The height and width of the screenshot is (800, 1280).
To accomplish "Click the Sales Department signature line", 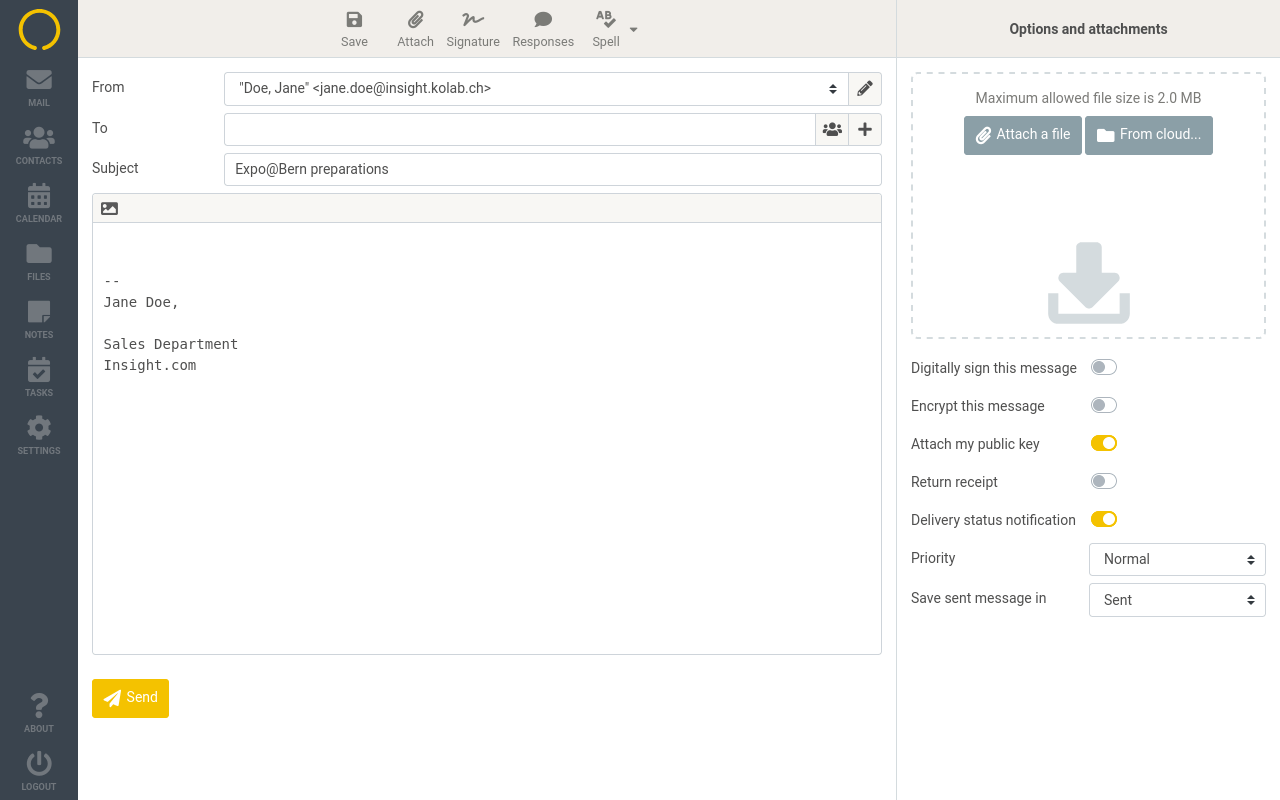I will (171, 344).
